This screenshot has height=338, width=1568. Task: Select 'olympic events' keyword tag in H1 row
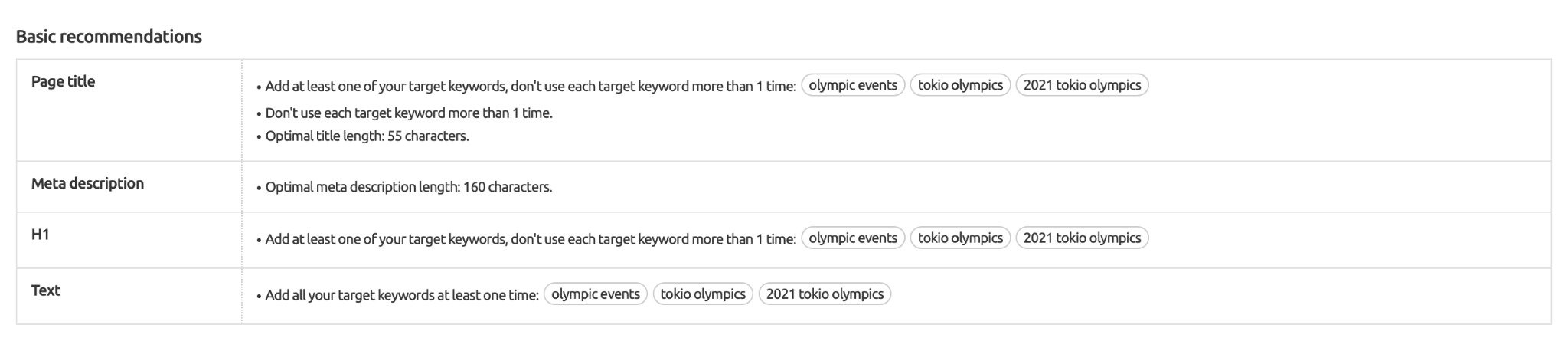pos(853,238)
